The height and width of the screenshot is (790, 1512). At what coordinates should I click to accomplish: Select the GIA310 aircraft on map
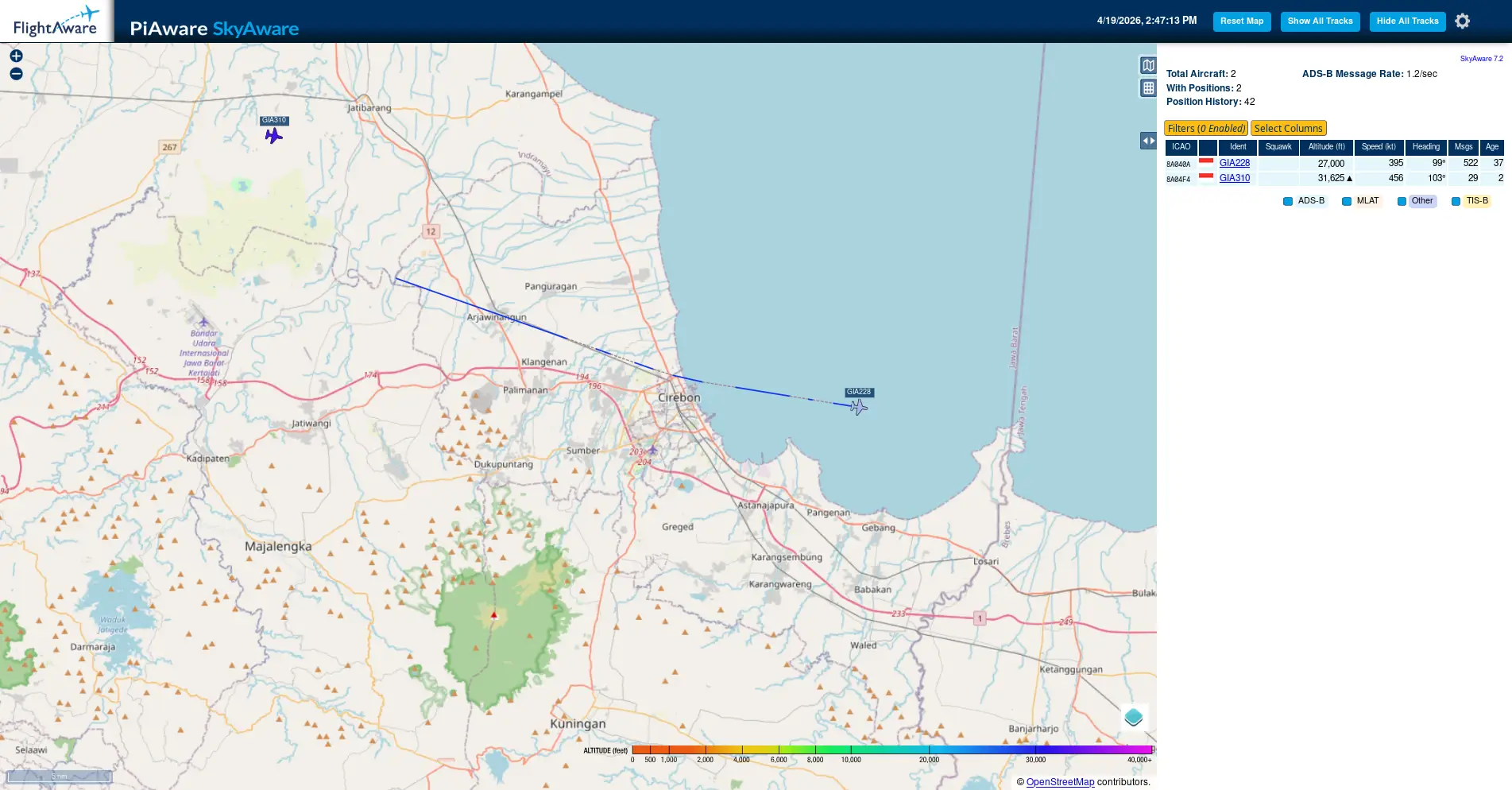click(273, 136)
